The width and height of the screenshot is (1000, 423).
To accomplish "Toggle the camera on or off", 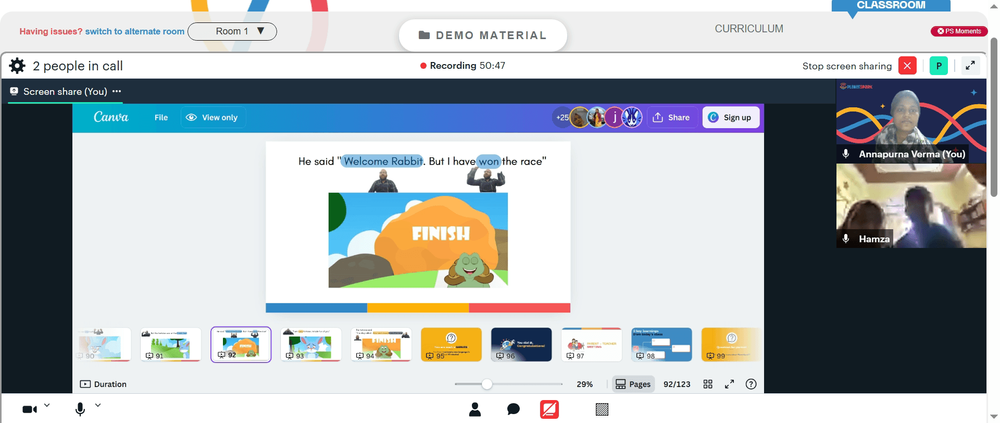I will coord(29,409).
